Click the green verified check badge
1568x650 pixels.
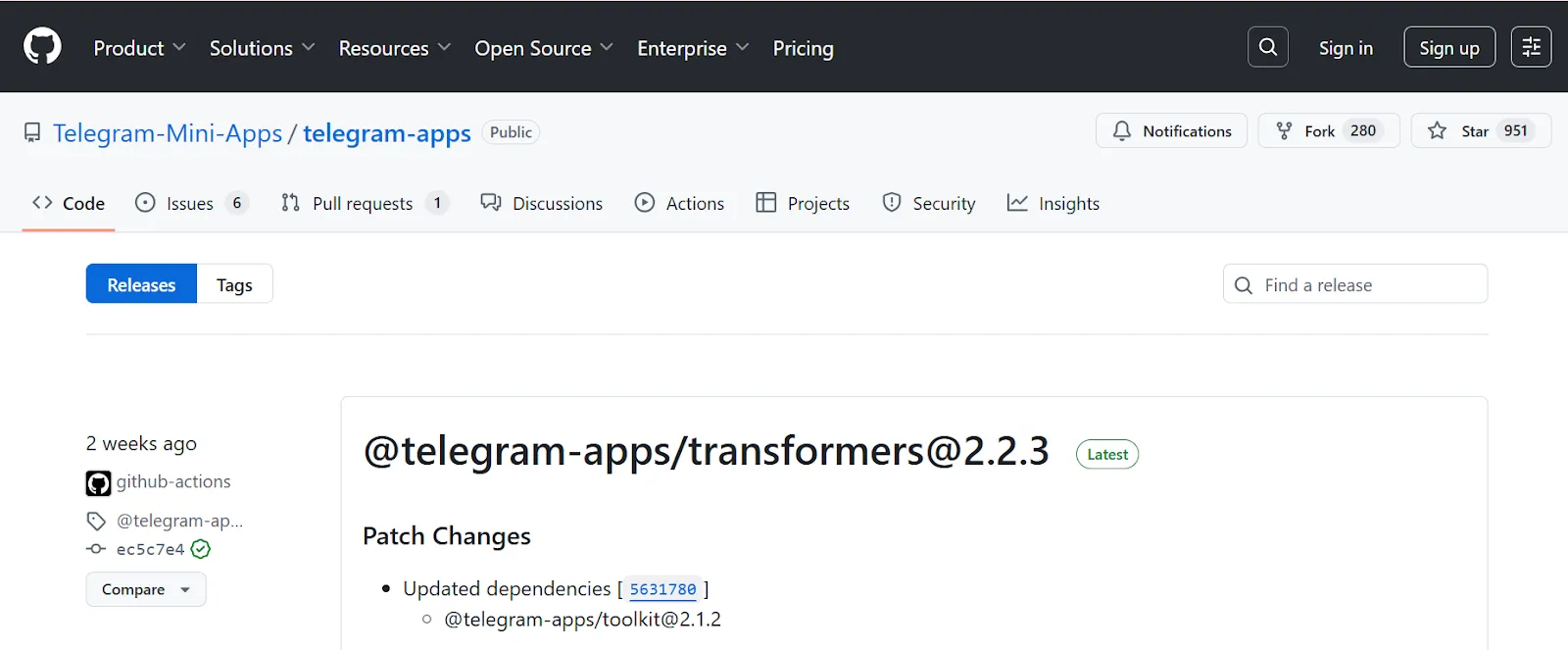pos(201,549)
